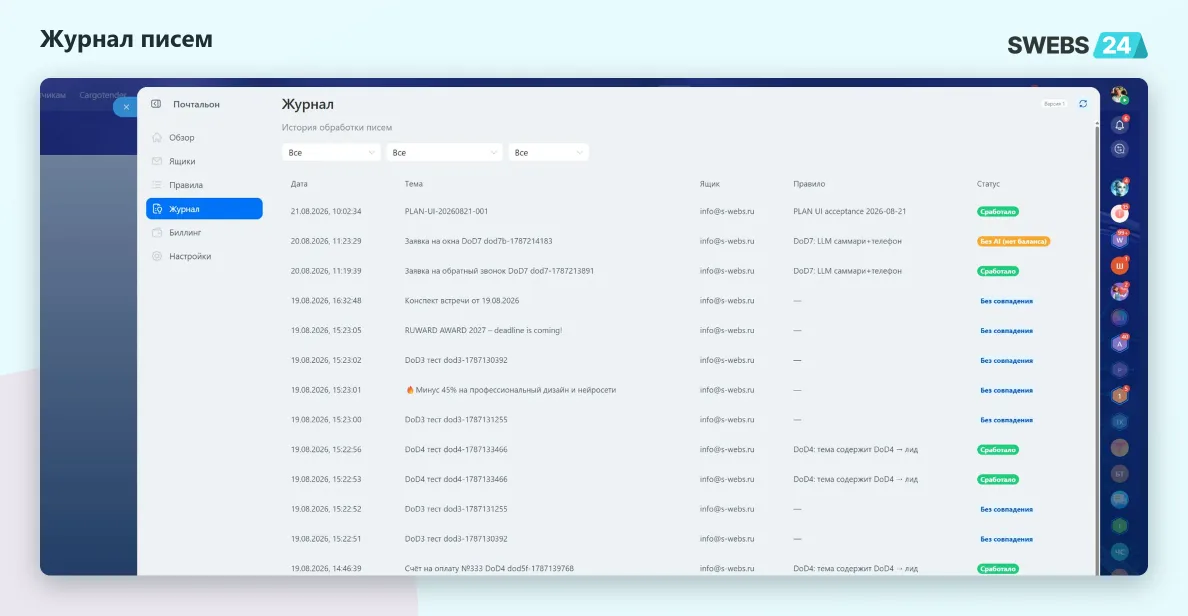Click the Ящики envelope icon
This screenshot has height=616, width=1188.
(x=157, y=161)
